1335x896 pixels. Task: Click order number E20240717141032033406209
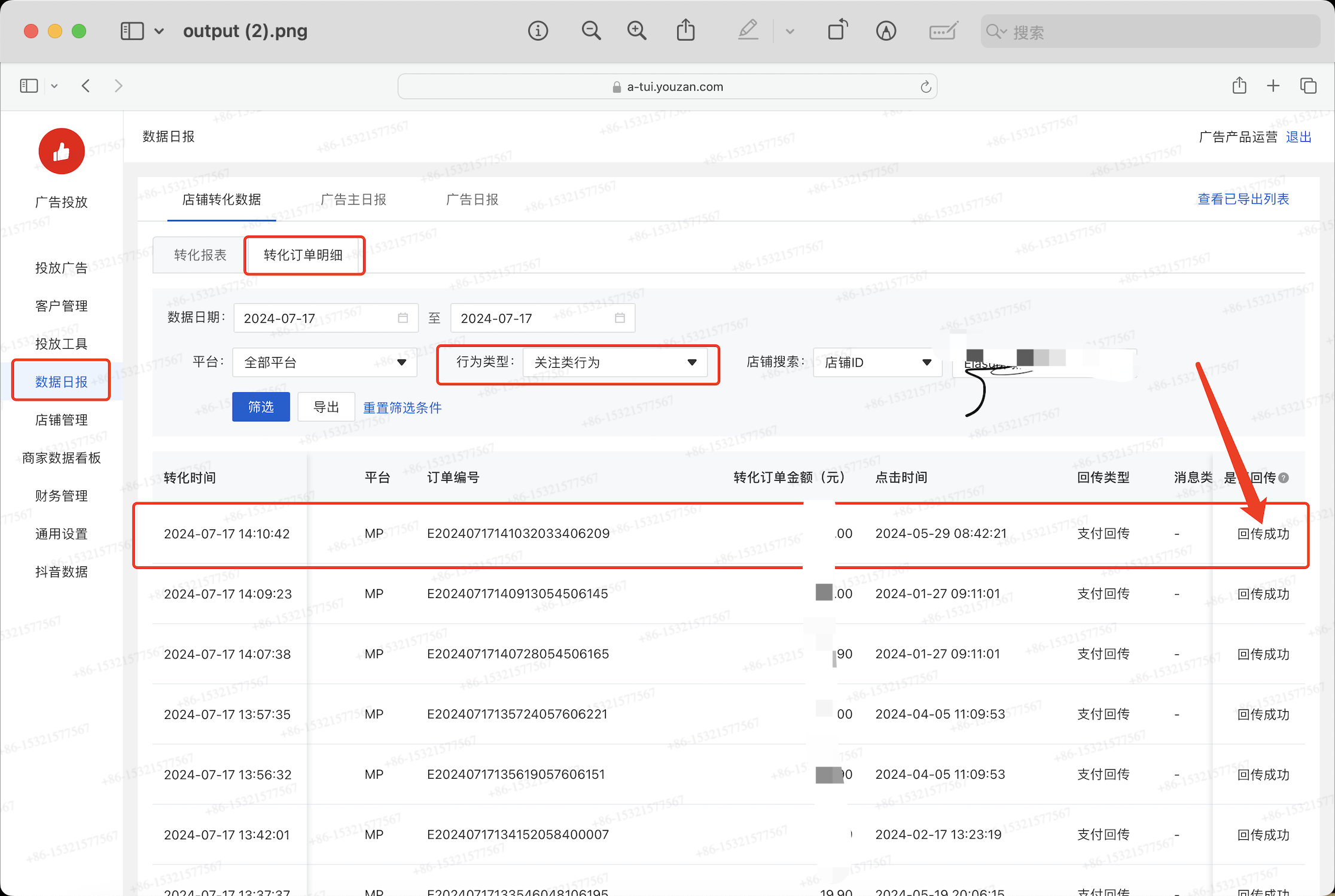(x=518, y=534)
